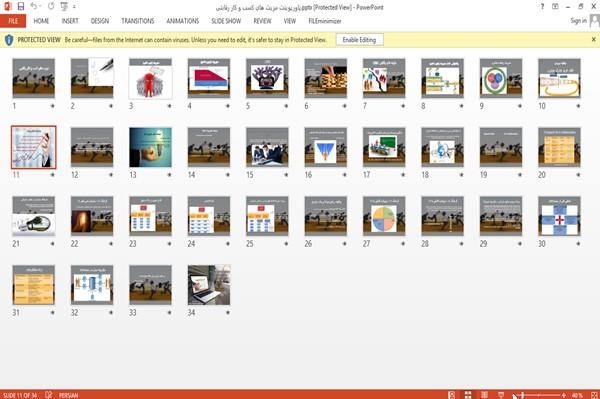This screenshot has width=600, height=399.
Task: Click PROTECTED VIEW label in message bar
Action: [39, 40]
